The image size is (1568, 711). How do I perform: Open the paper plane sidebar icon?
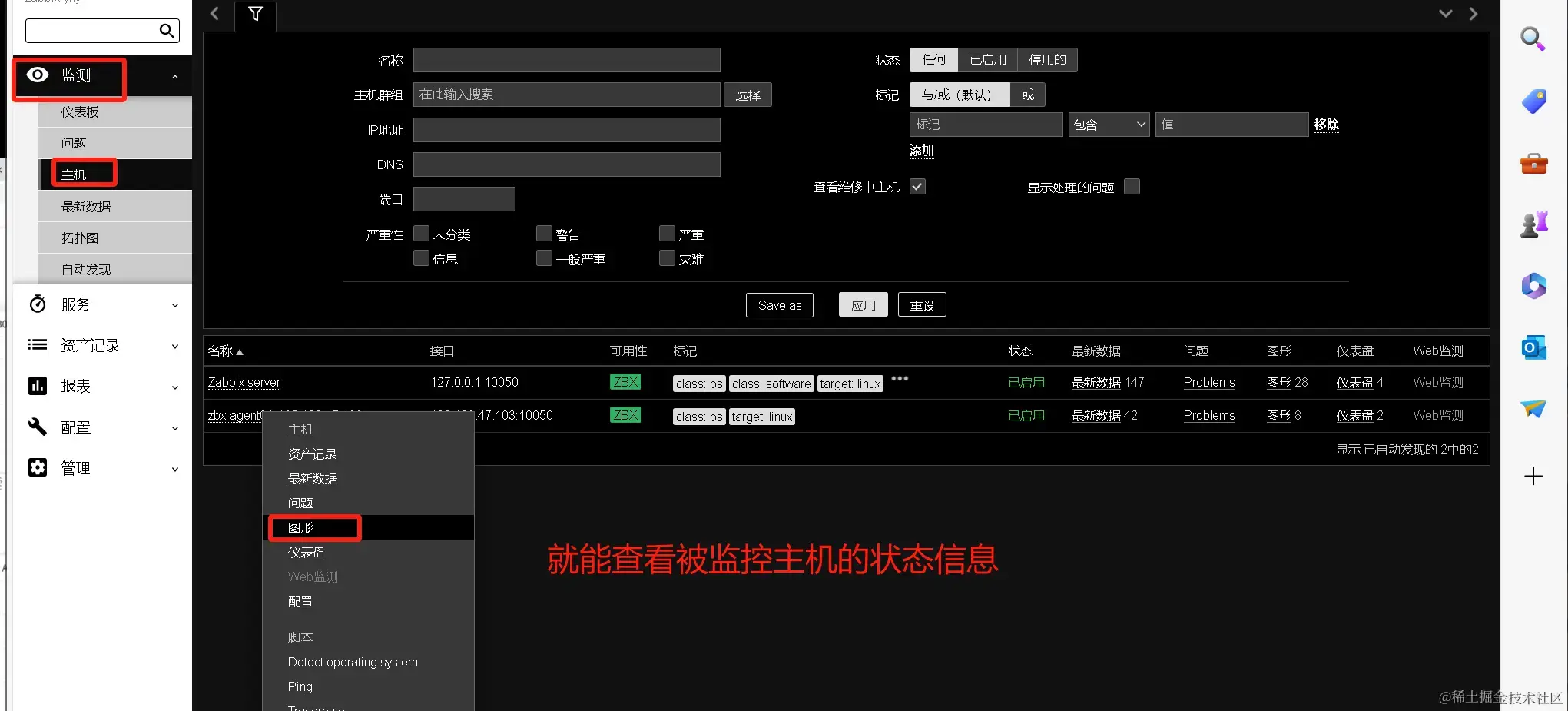(1533, 408)
